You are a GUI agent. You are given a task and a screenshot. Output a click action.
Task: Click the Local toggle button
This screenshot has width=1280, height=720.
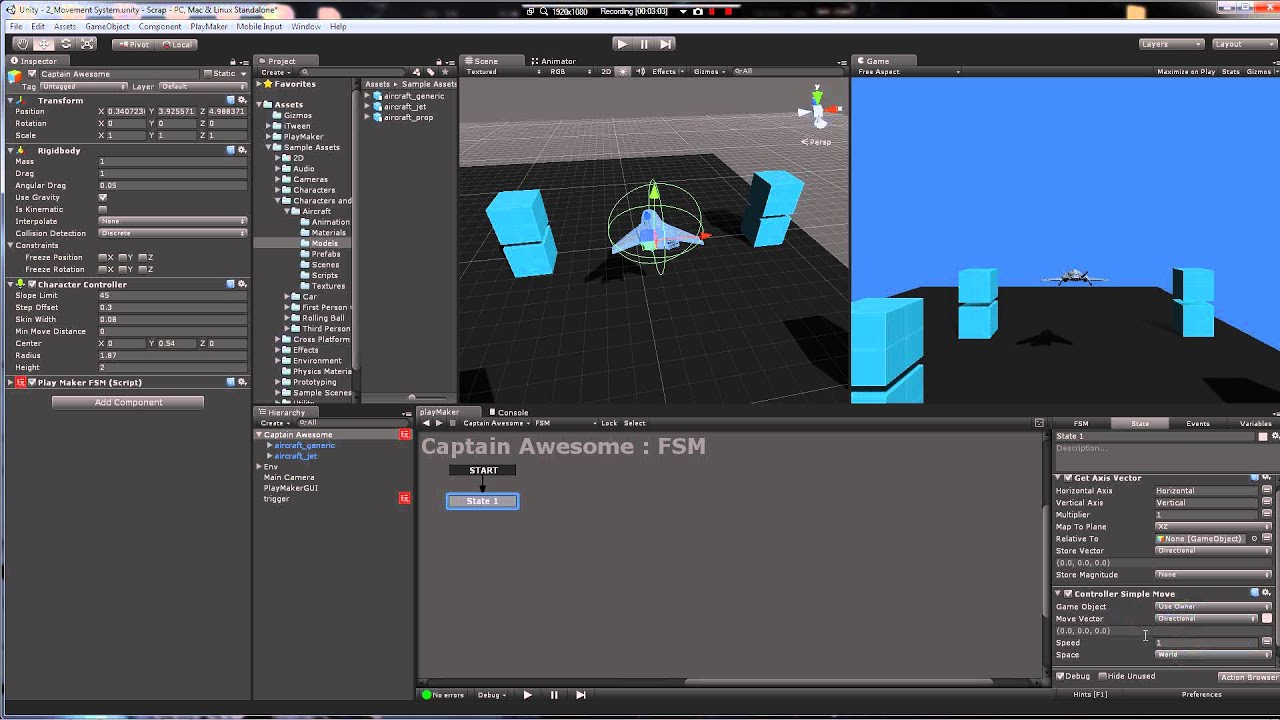click(176, 44)
